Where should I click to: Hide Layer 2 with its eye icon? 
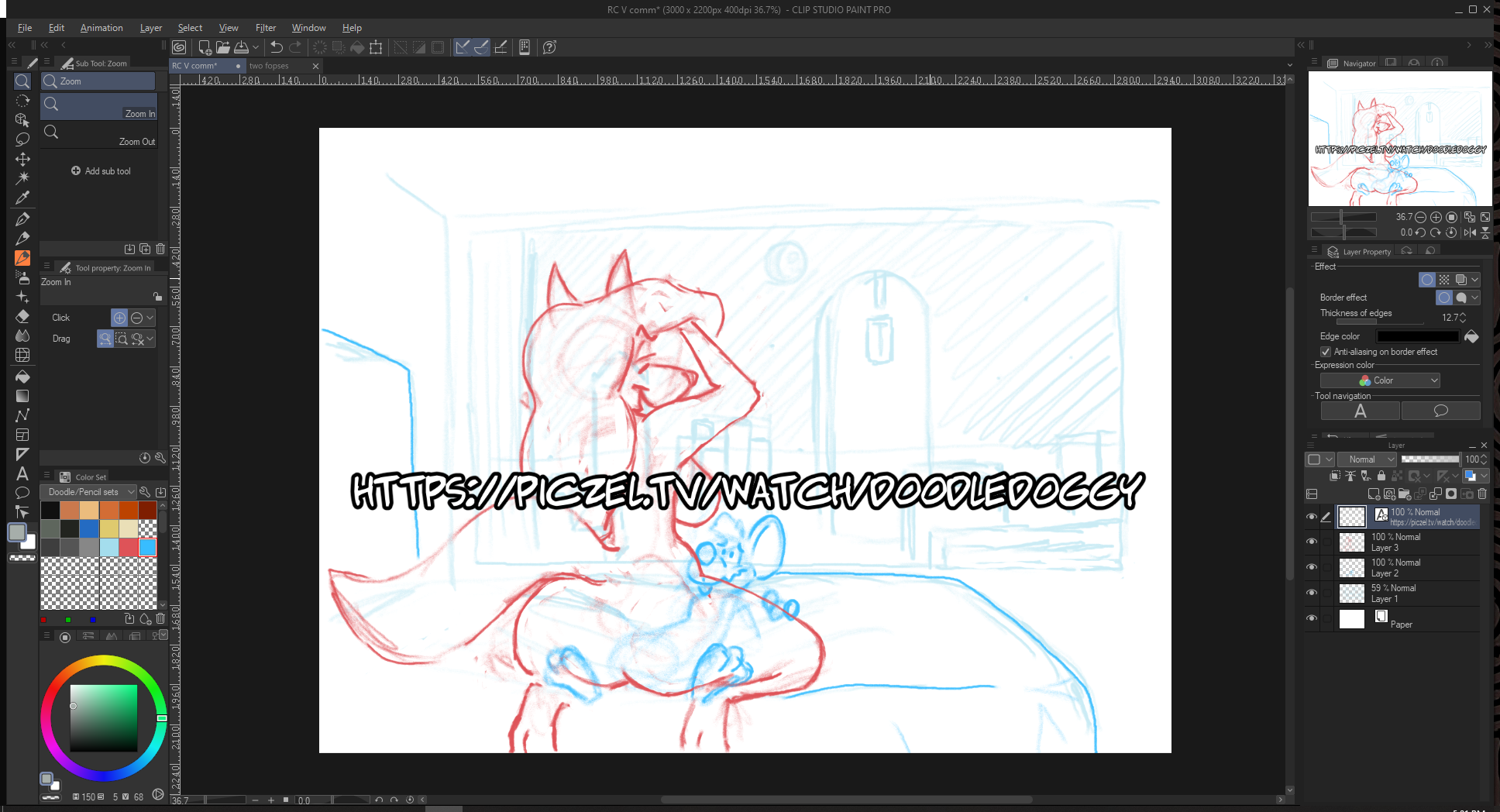[x=1312, y=567]
